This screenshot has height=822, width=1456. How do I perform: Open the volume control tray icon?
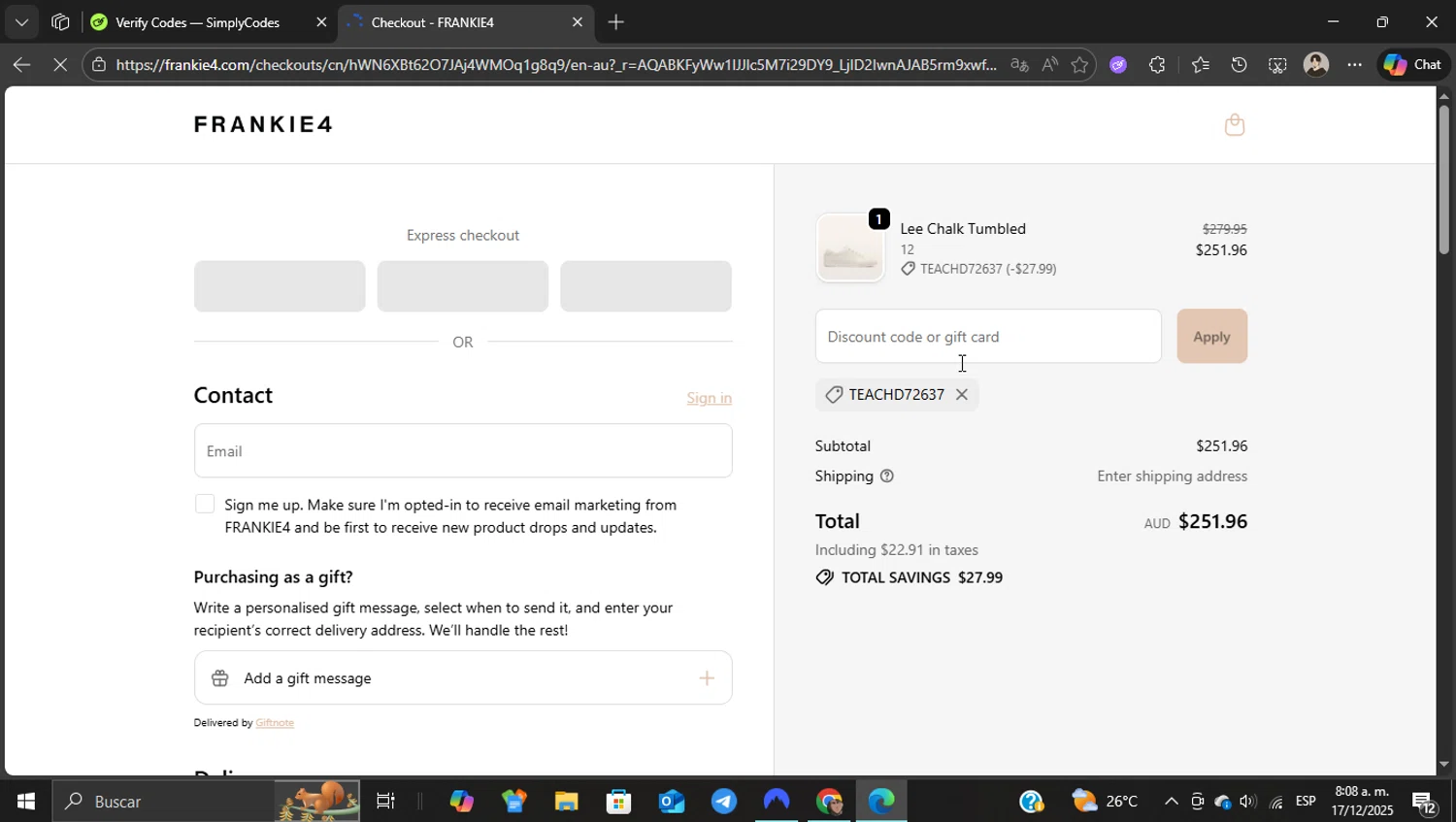click(x=1248, y=802)
